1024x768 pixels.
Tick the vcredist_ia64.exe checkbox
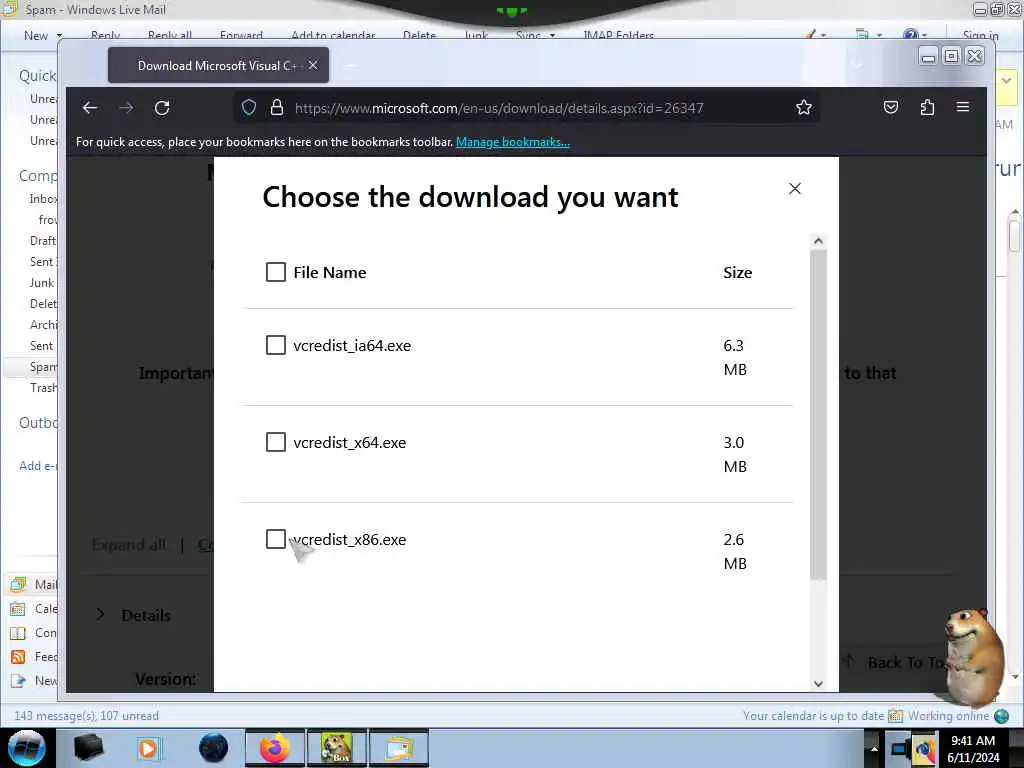[x=276, y=345]
